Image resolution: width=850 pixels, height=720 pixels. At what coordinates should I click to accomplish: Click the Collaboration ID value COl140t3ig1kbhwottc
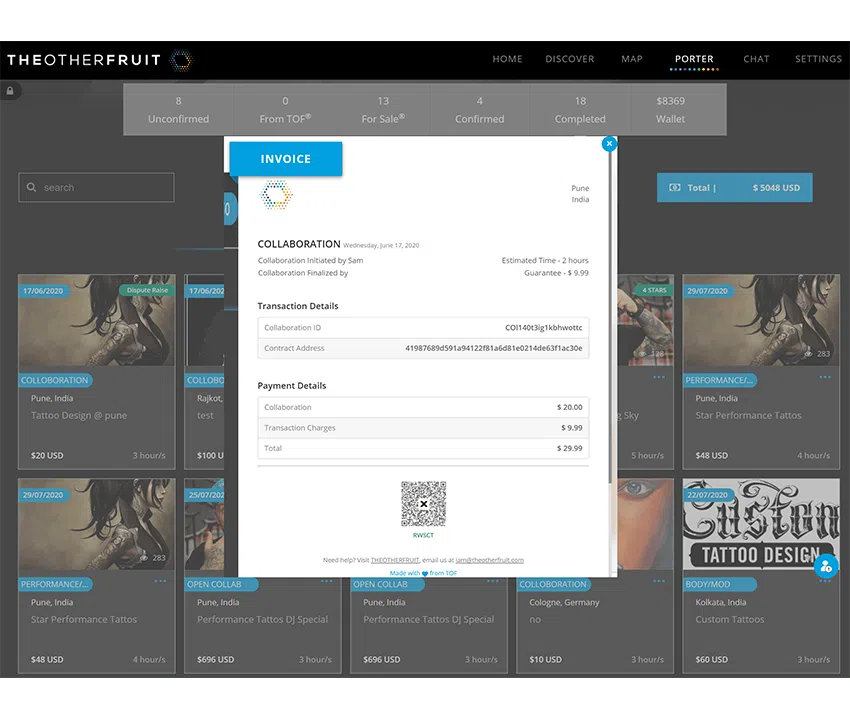coord(544,327)
